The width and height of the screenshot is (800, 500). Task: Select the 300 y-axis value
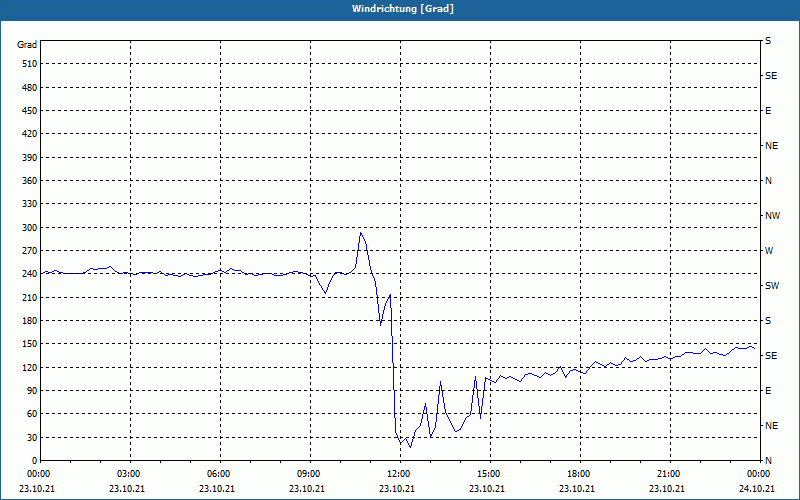(x=30, y=228)
